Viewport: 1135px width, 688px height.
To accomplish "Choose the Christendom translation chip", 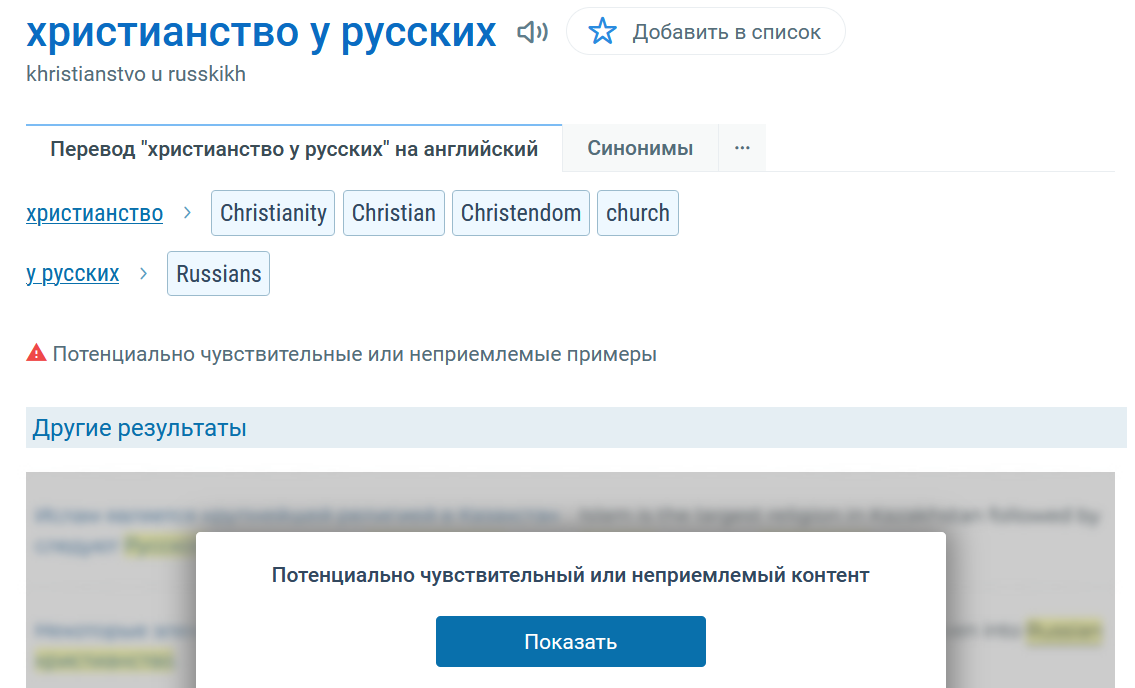I will coord(521,213).
